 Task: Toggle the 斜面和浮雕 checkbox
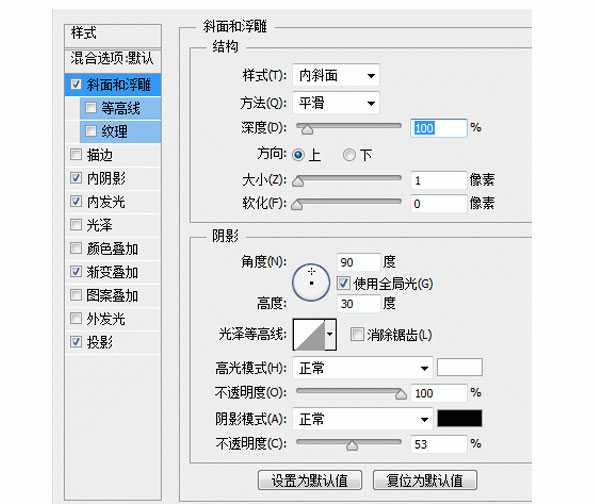tap(76, 84)
